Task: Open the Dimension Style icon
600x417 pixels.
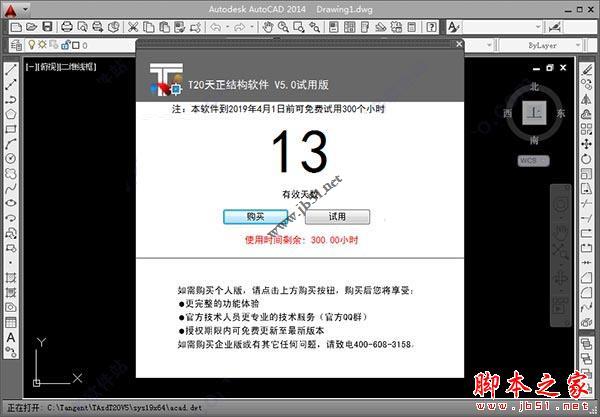Action: [x=554, y=27]
